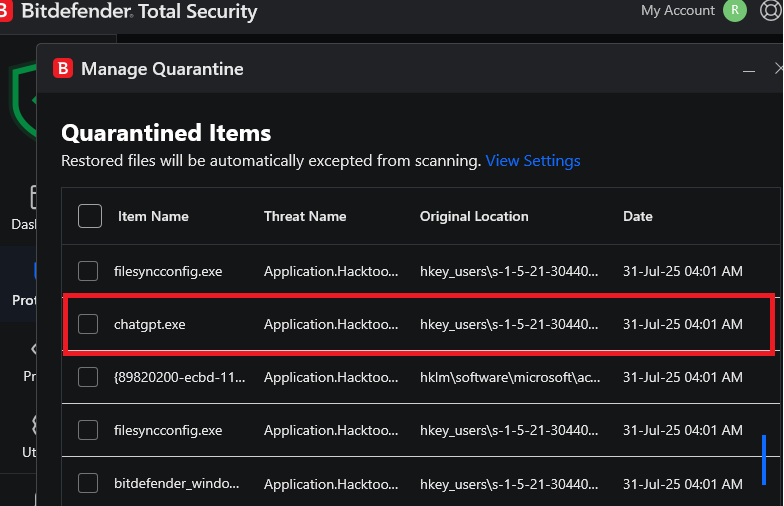Image resolution: width=784 pixels, height=506 pixels.
Task: Sort by Item Name column header
Action: click(153, 216)
